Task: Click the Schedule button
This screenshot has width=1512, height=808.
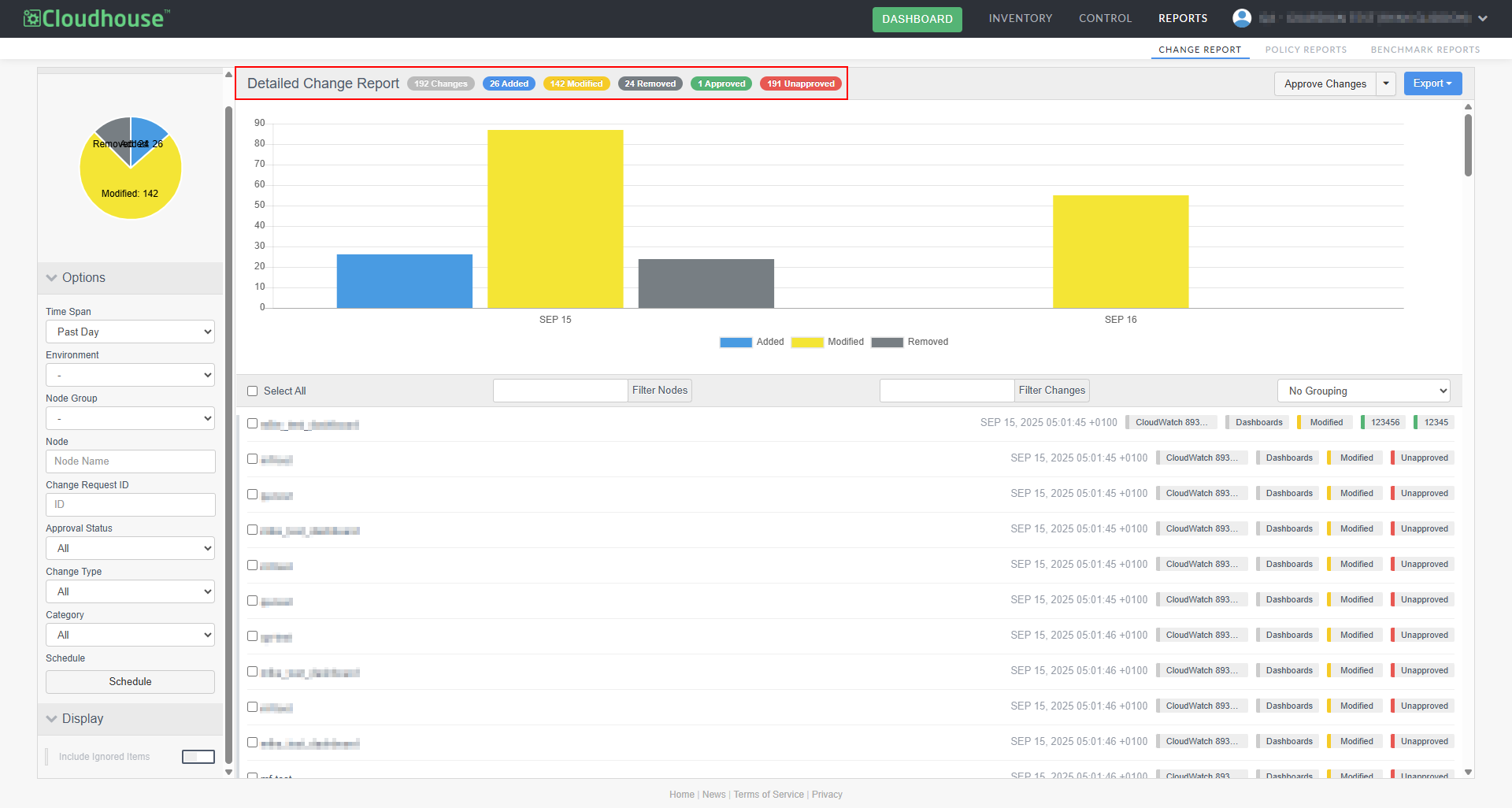Action: click(x=130, y=682)
